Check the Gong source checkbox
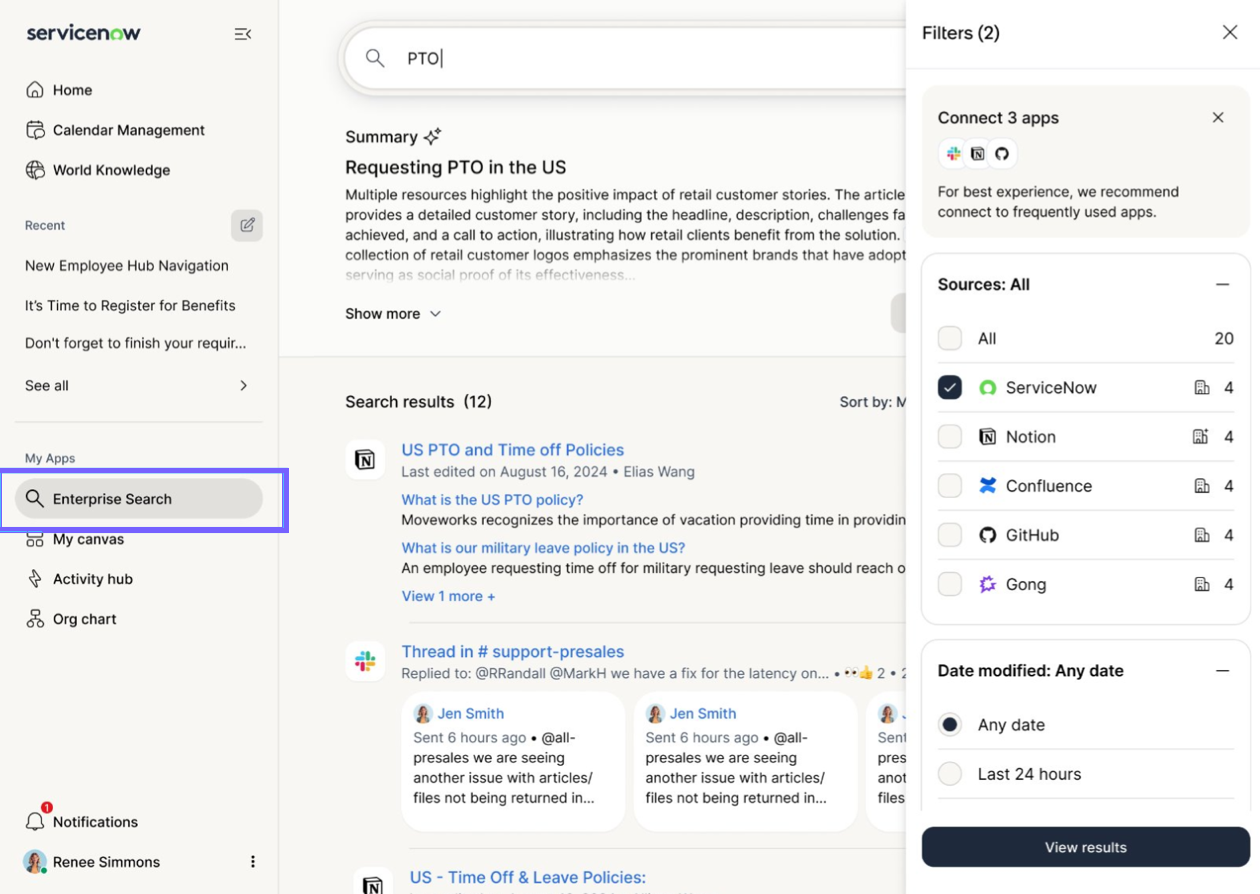 coord(950,584)
